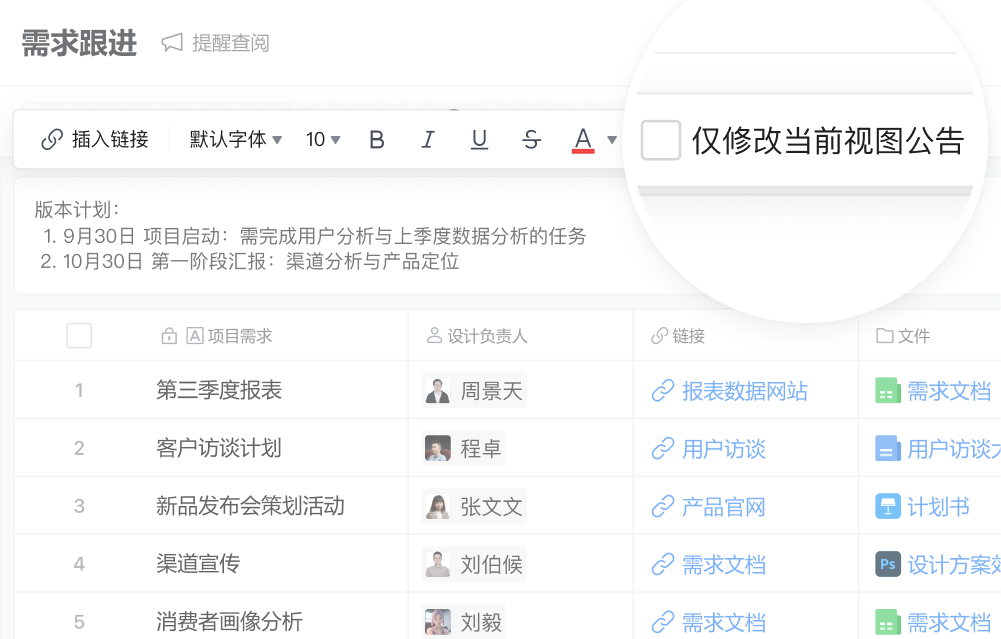Click the Photoshop file icon in row 4
This screenshot has width=1001, height=639.
[887, 564]
